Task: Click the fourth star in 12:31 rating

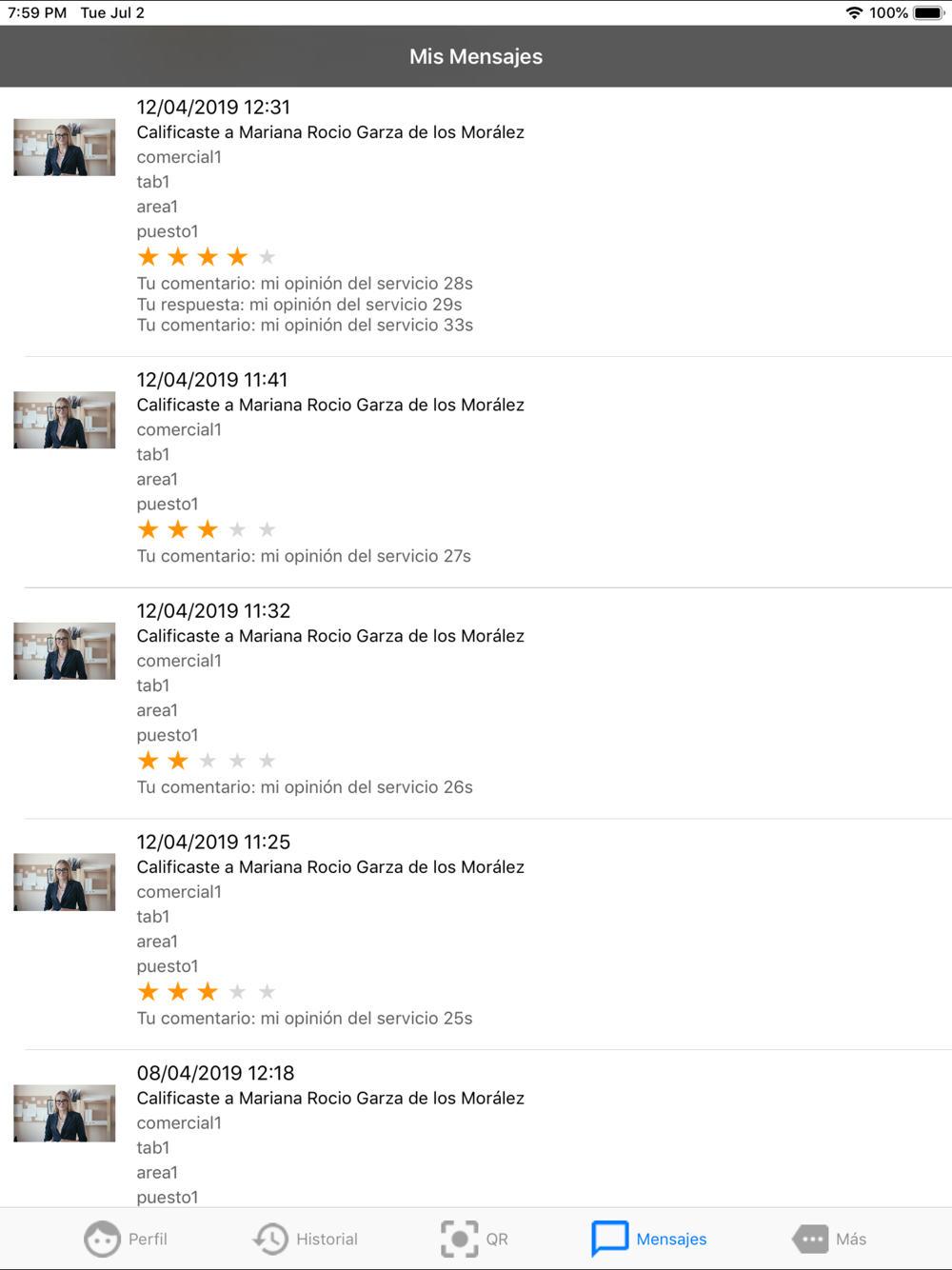Action: click(237, 257)
